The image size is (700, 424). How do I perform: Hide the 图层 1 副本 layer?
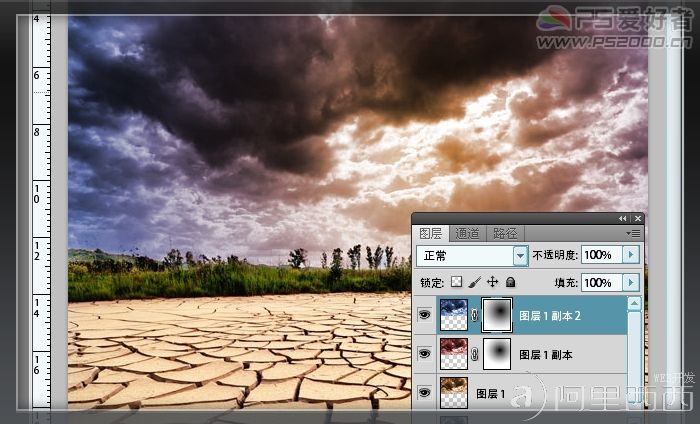pyautogui.click(x=424, y=354)
